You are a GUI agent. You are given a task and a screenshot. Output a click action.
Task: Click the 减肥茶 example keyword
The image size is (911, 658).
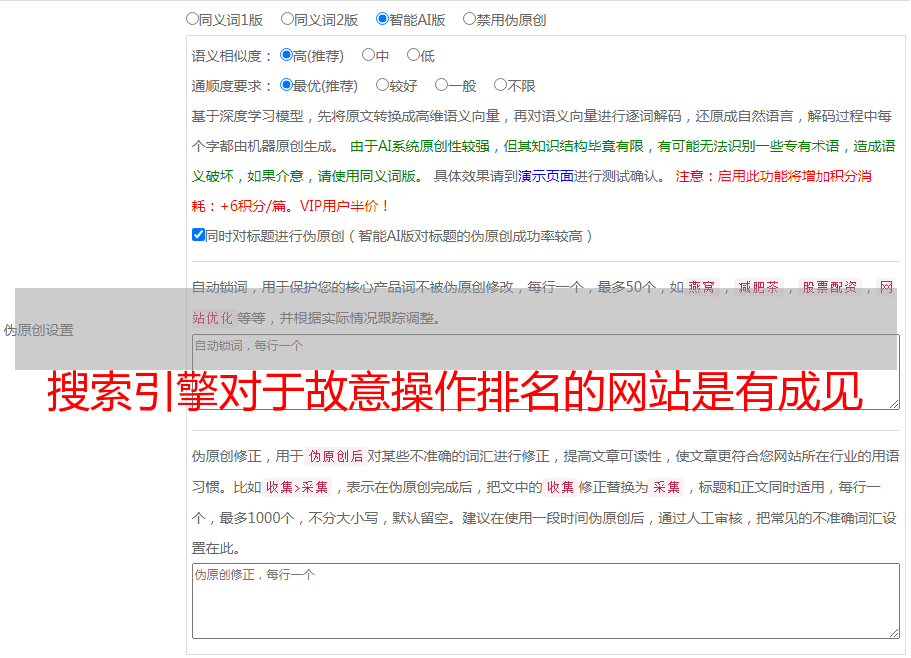(758, 287)
